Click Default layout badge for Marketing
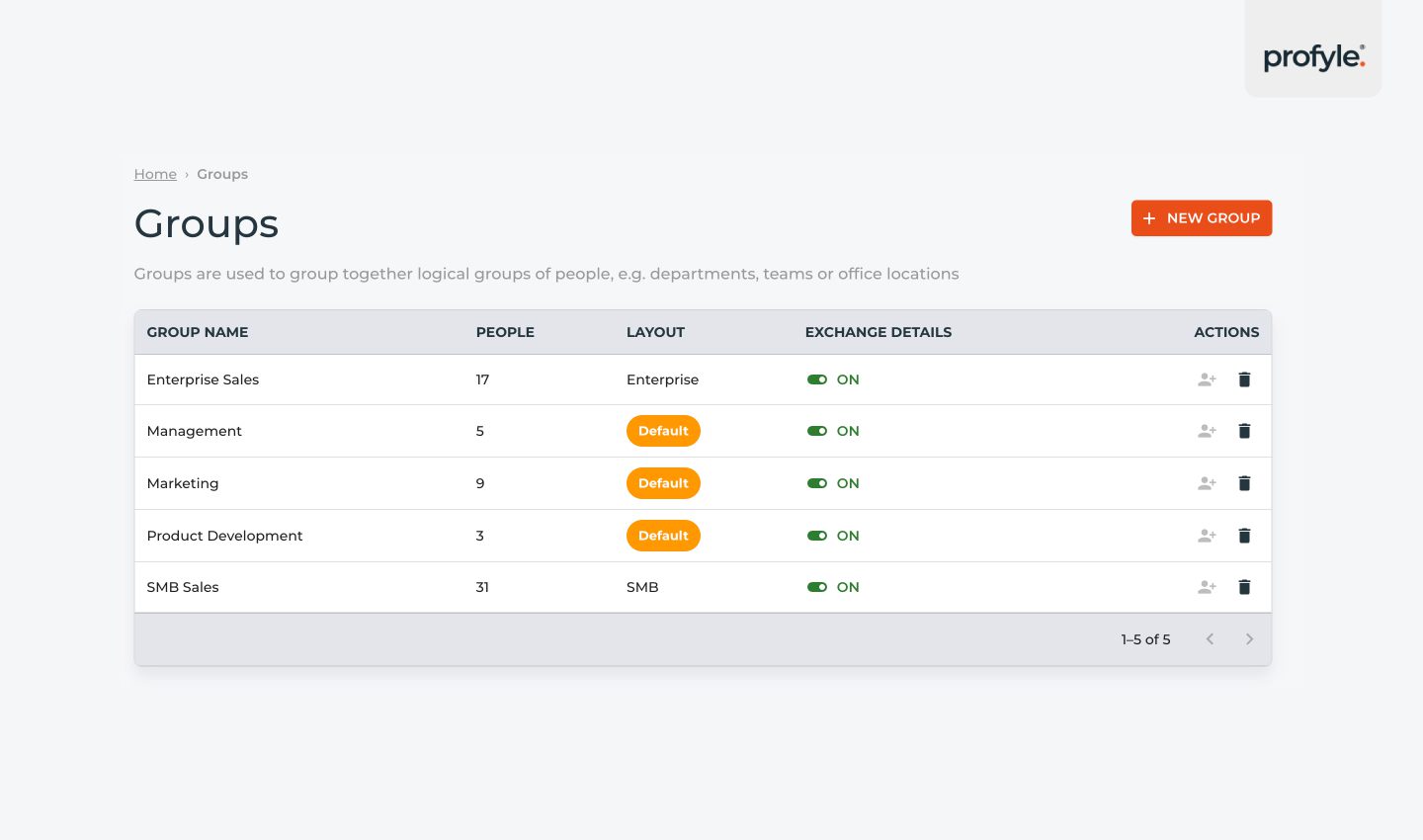The height and width of the screenshot is (840, 1423). pyautogui.click(x=663, y=483)
